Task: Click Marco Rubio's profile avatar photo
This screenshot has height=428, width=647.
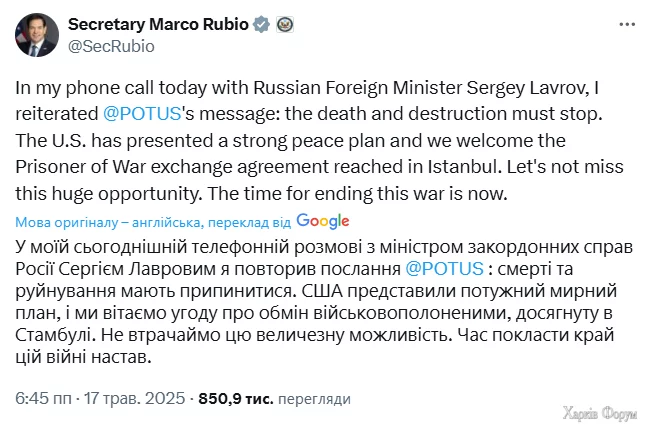Action: click(37, 35)
